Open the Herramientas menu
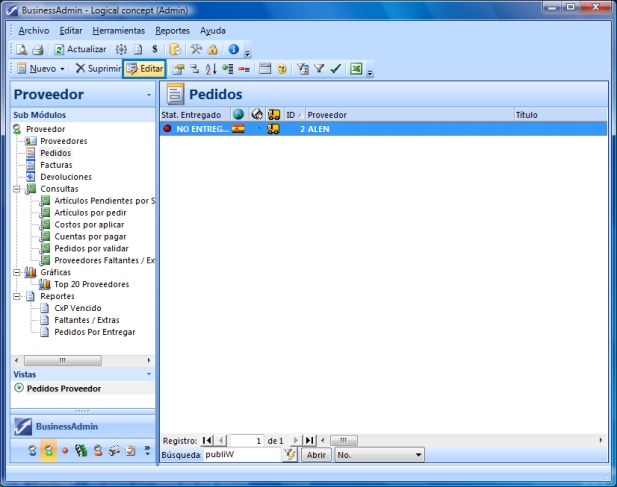 [118, 31]
